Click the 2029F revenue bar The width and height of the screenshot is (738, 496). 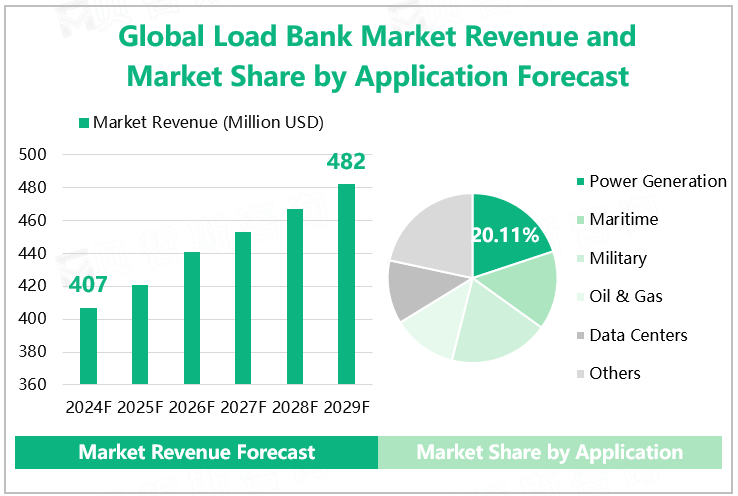[x=346, y=284]
